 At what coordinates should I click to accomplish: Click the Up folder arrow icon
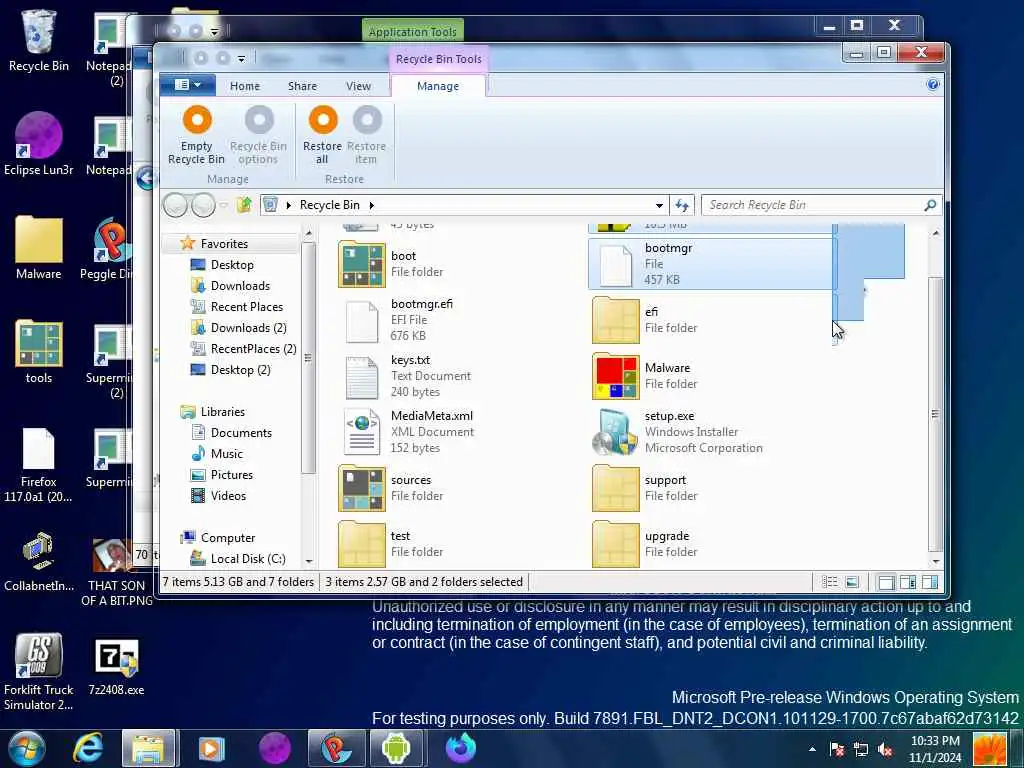(x=244, y=205)
